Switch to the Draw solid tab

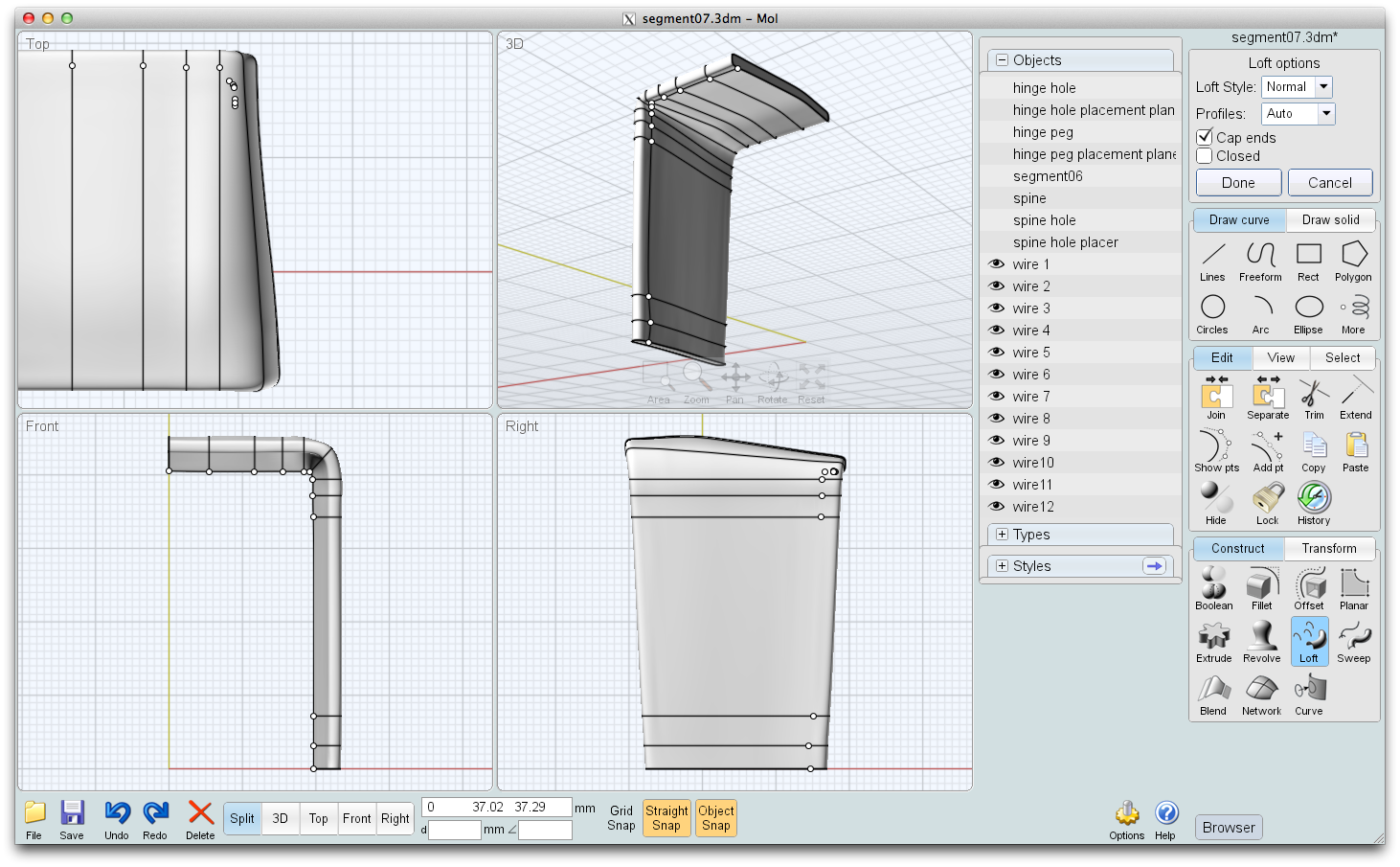click(x=1330, y=220)
